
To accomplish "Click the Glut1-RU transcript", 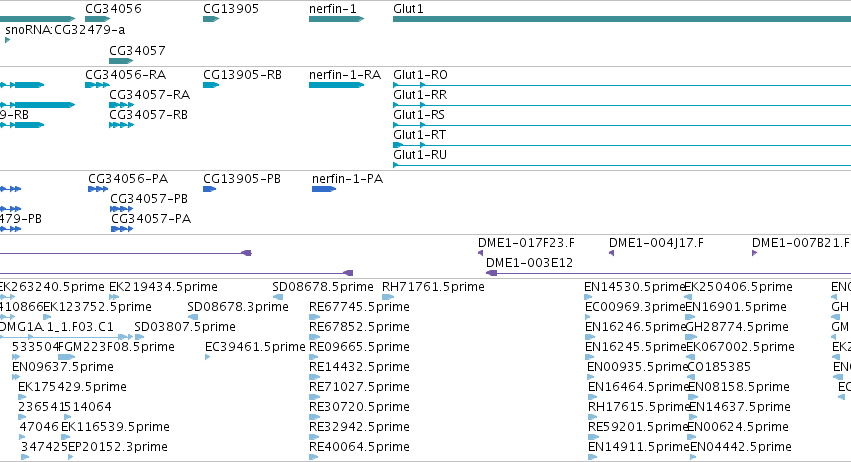I will 420,155.
